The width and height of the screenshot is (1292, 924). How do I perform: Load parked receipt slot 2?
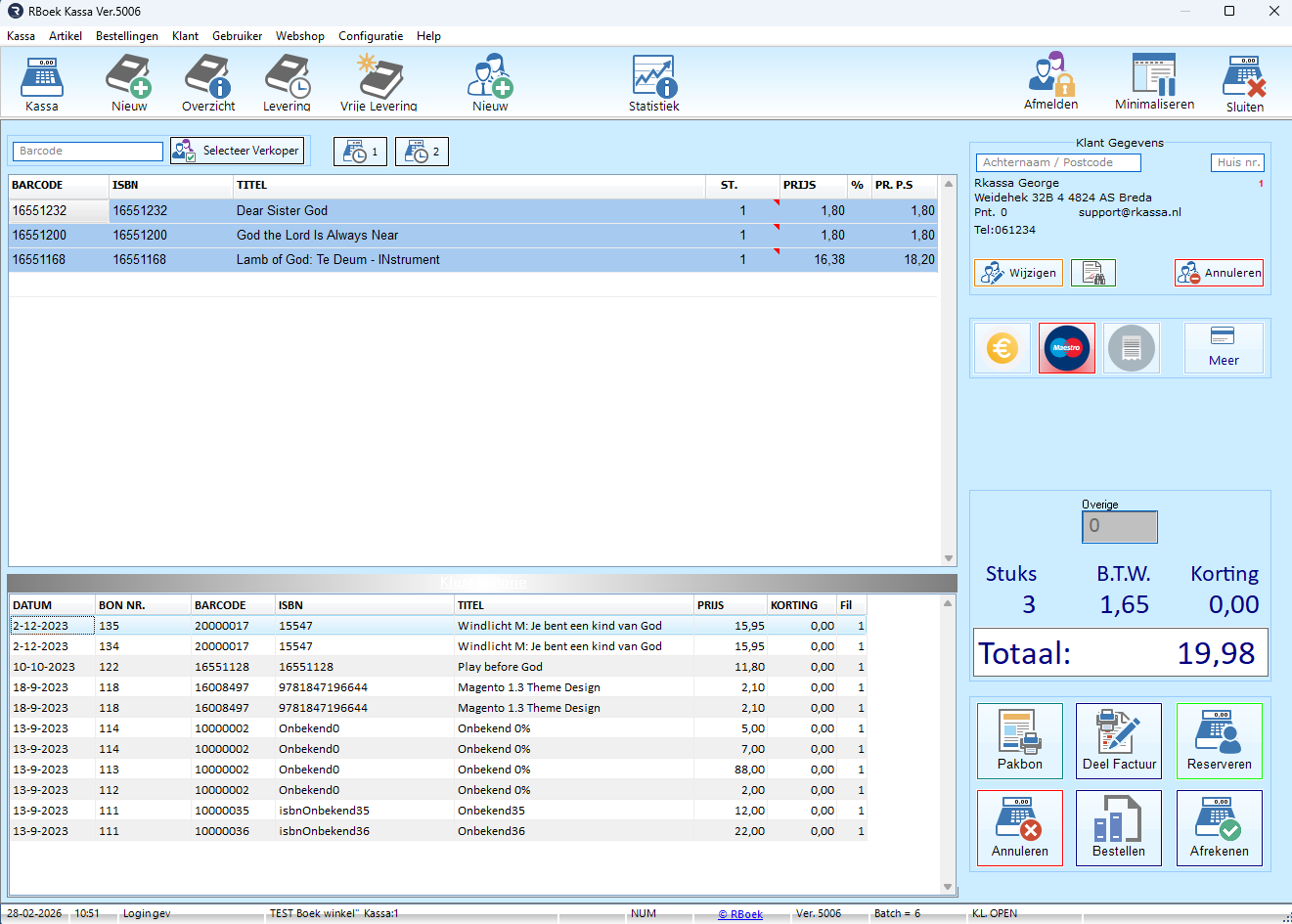tap(422, 152)
